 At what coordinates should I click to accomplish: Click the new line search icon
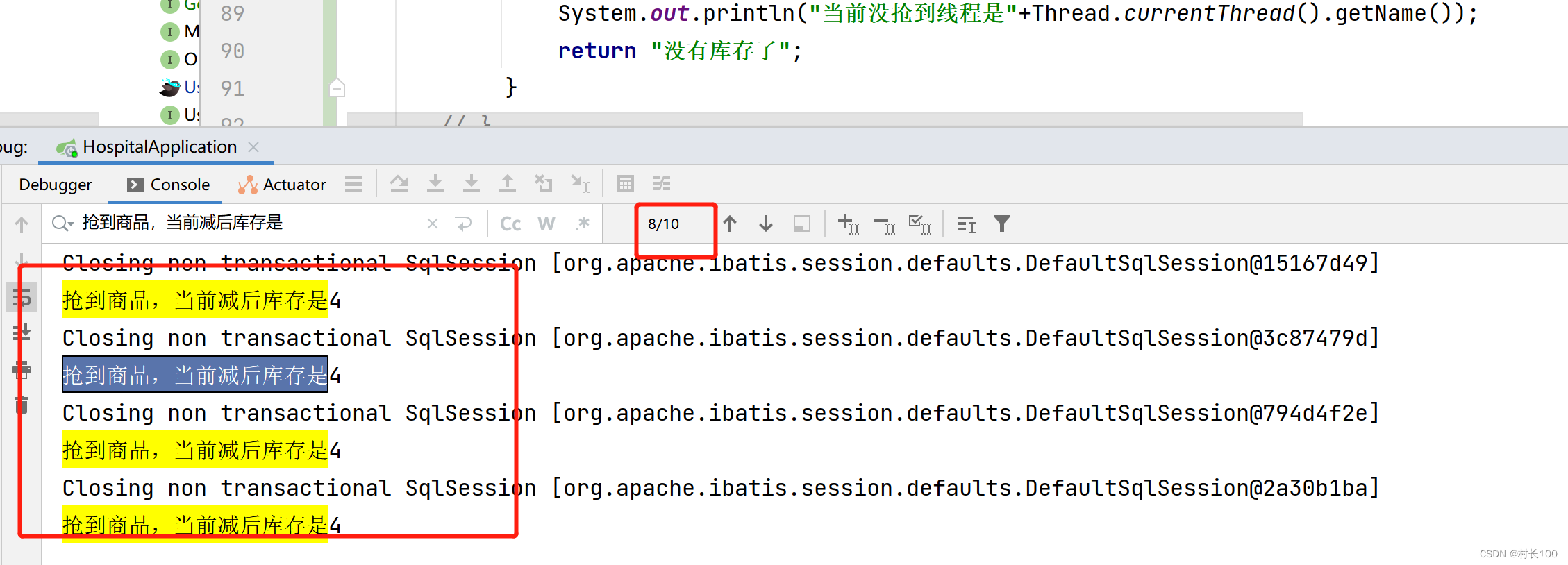(463, 224)
